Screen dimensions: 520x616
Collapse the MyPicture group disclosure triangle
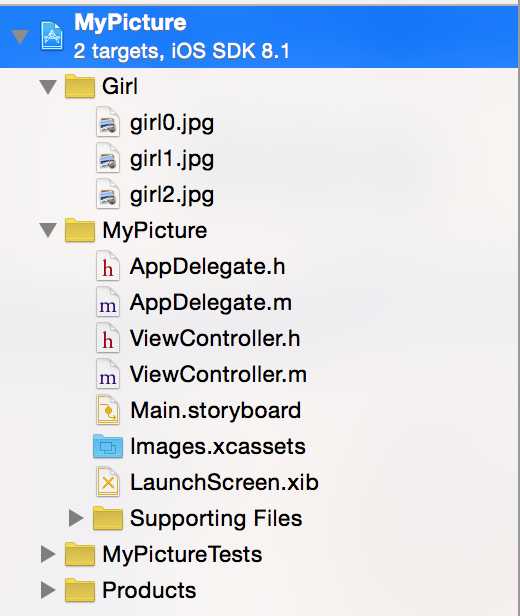[x=48, y=230]
